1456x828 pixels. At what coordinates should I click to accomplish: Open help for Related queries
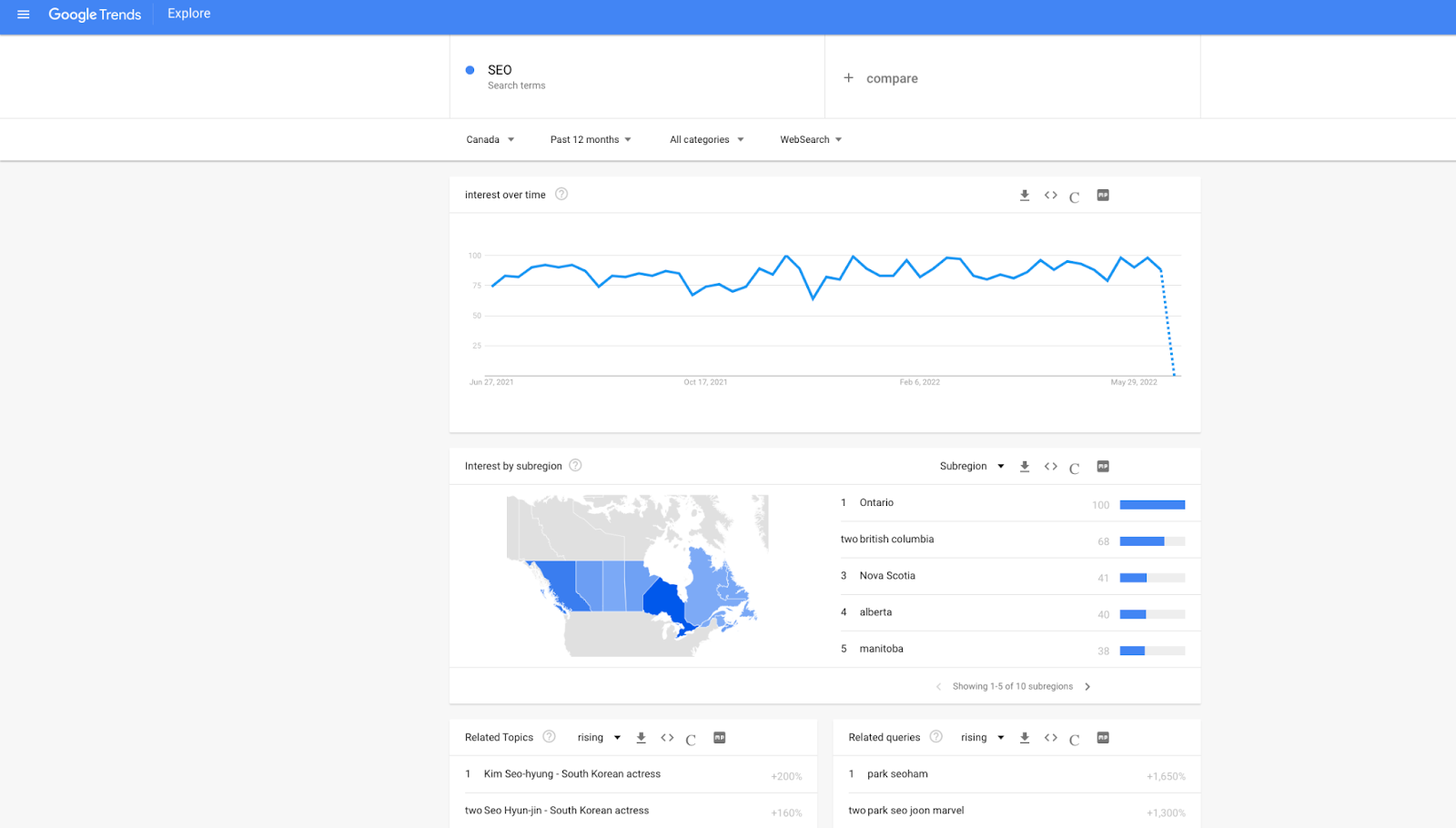pos(935,737)
